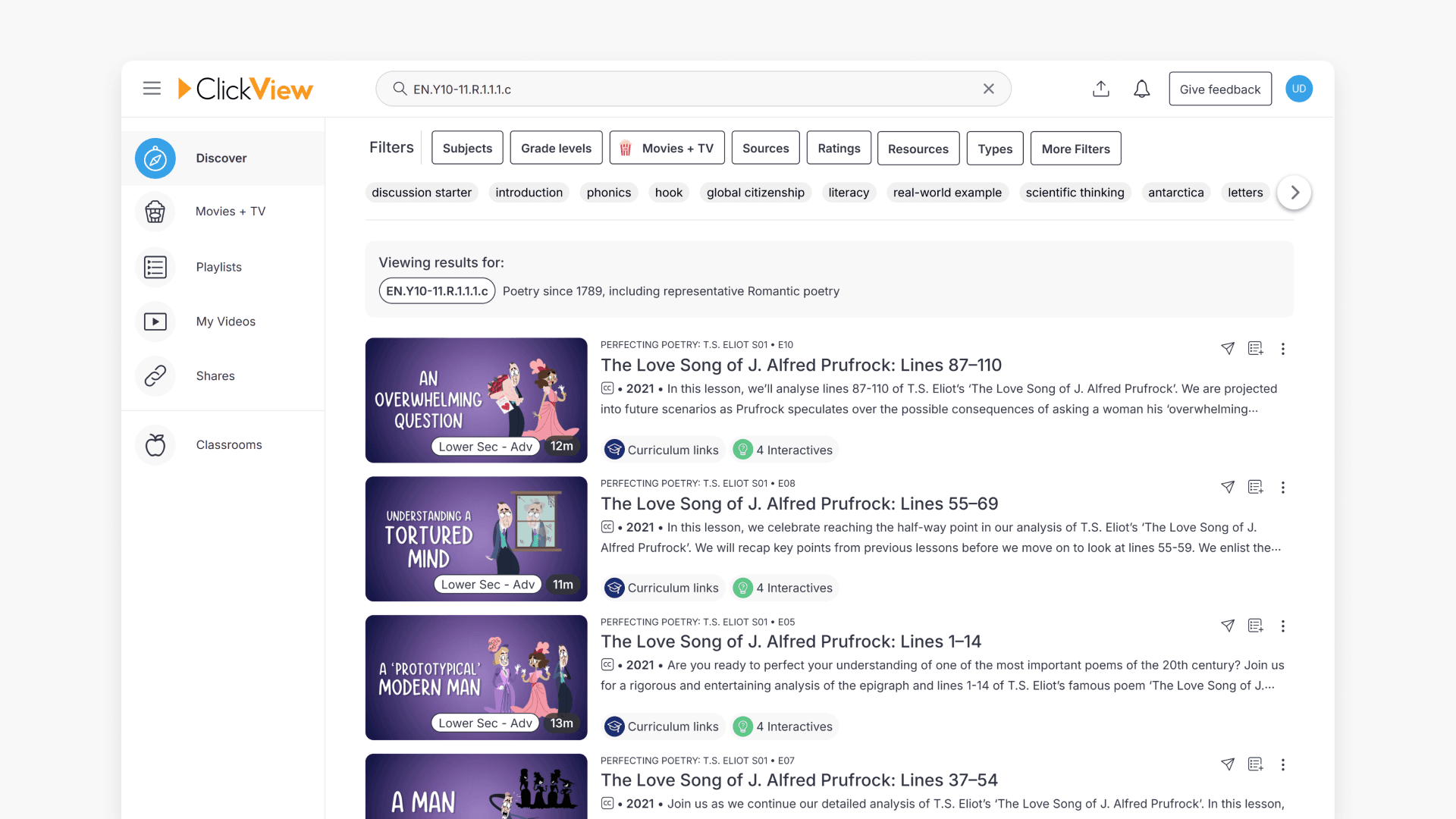Enable the literacy filter chip
This screenshot has width=1456, height=819.
849,193
